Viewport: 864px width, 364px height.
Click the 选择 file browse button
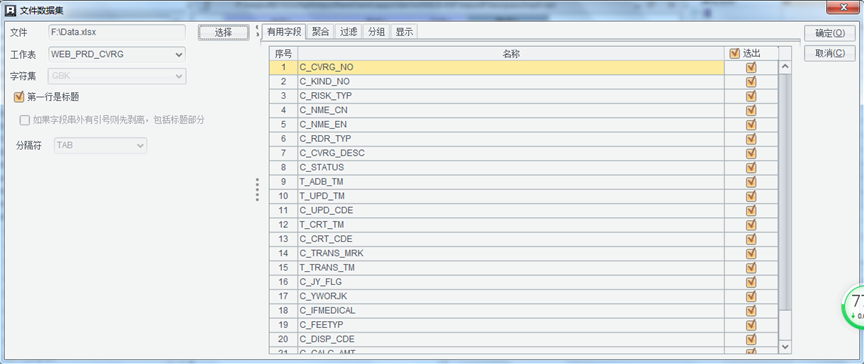223,32
